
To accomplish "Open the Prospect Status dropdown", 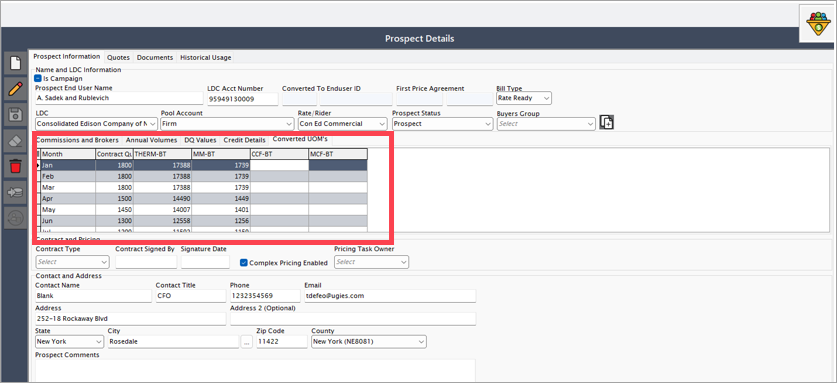I will [x=443, y=123].
